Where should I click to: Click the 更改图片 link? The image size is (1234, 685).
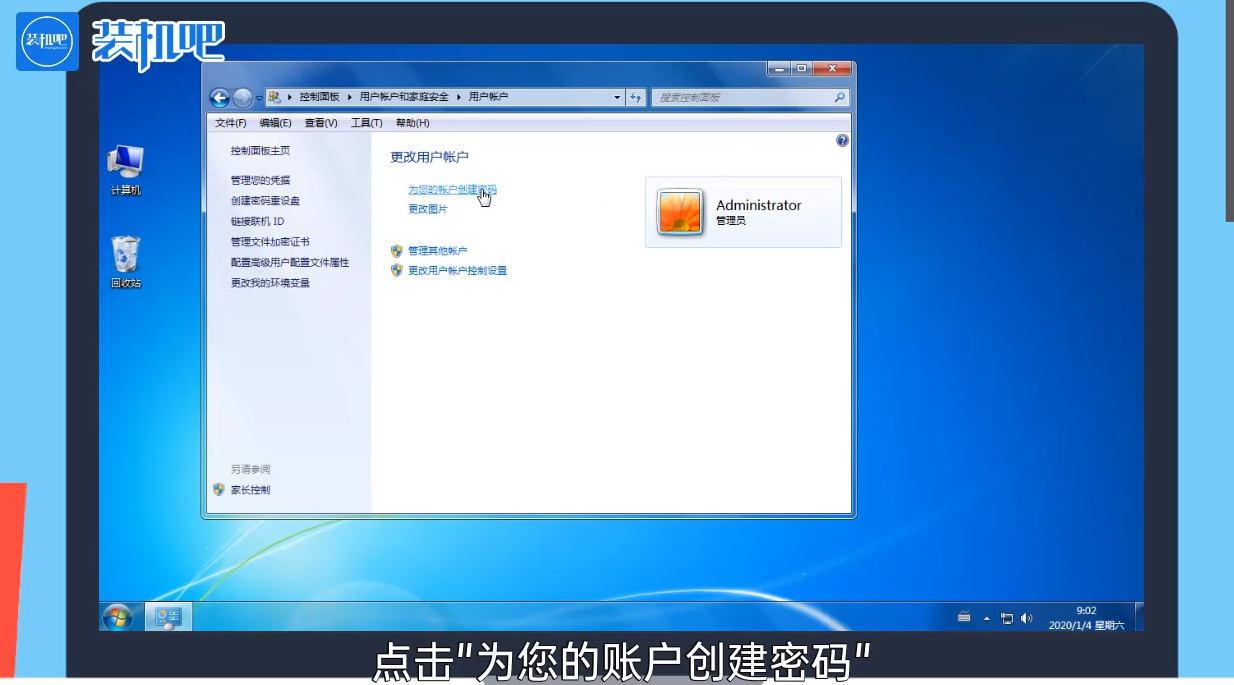[x=428, y=209]
